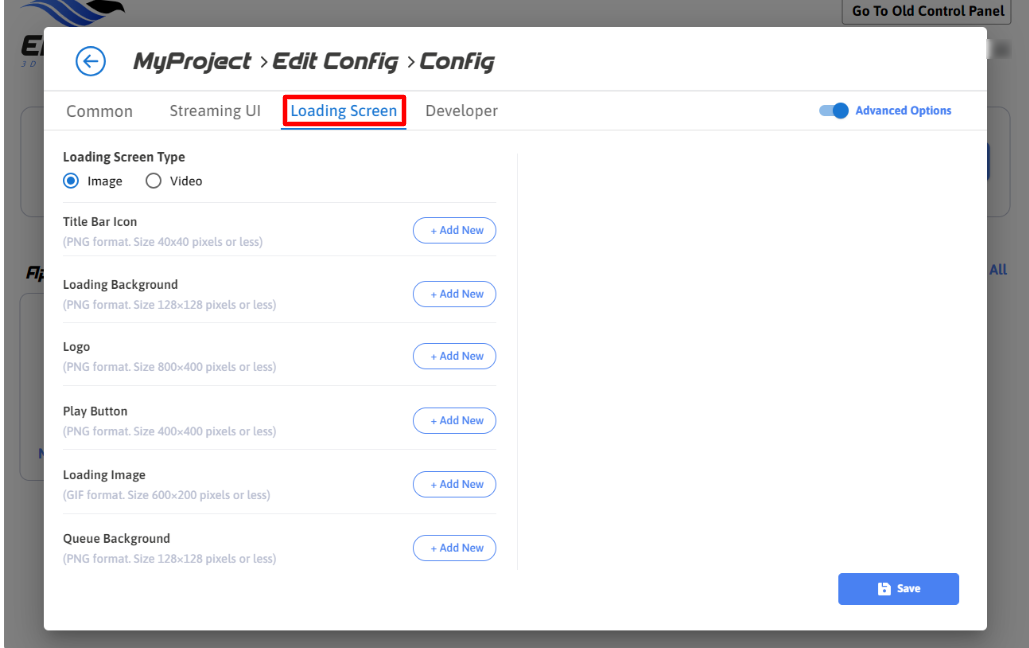Viewport: 1029px width, 648px height.
Task: Add new Logo image
Action: click(455, 357)
